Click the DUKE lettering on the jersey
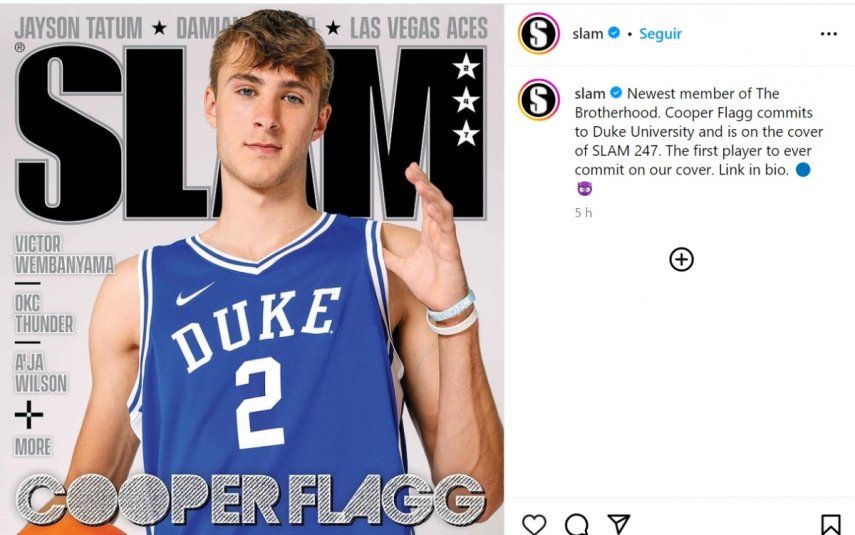 255,326
